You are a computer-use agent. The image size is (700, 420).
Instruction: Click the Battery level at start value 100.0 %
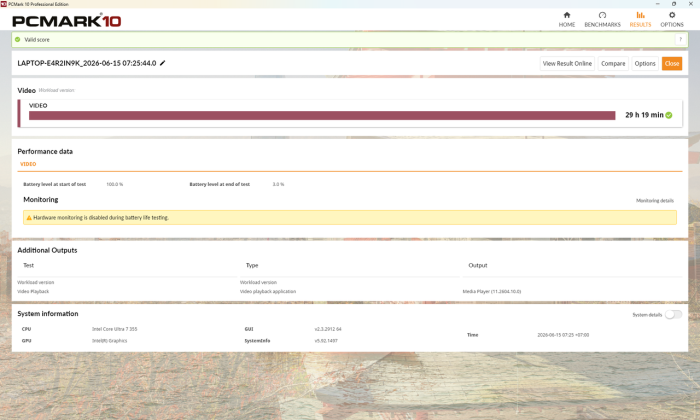click(x=114, y=184)
